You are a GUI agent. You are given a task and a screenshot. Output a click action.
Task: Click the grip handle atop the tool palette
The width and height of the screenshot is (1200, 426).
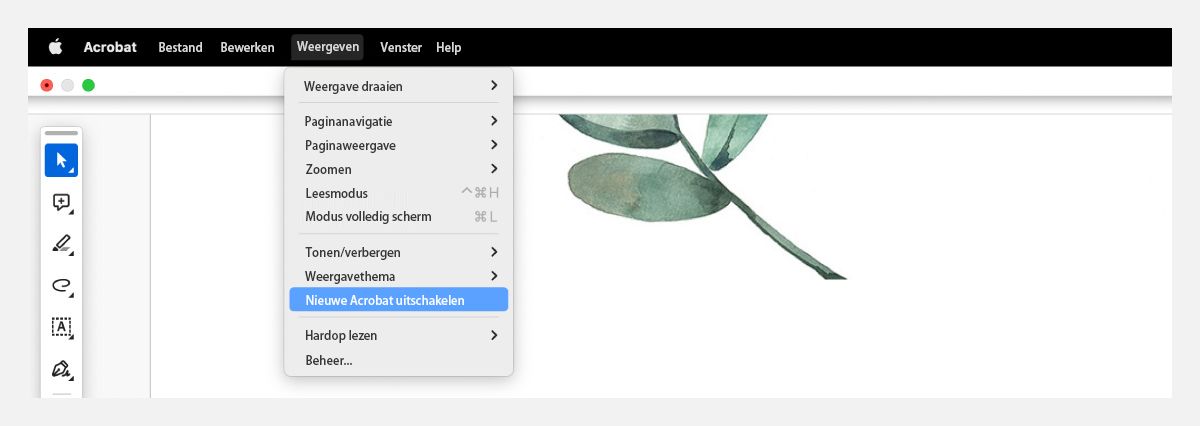(61, 133)
